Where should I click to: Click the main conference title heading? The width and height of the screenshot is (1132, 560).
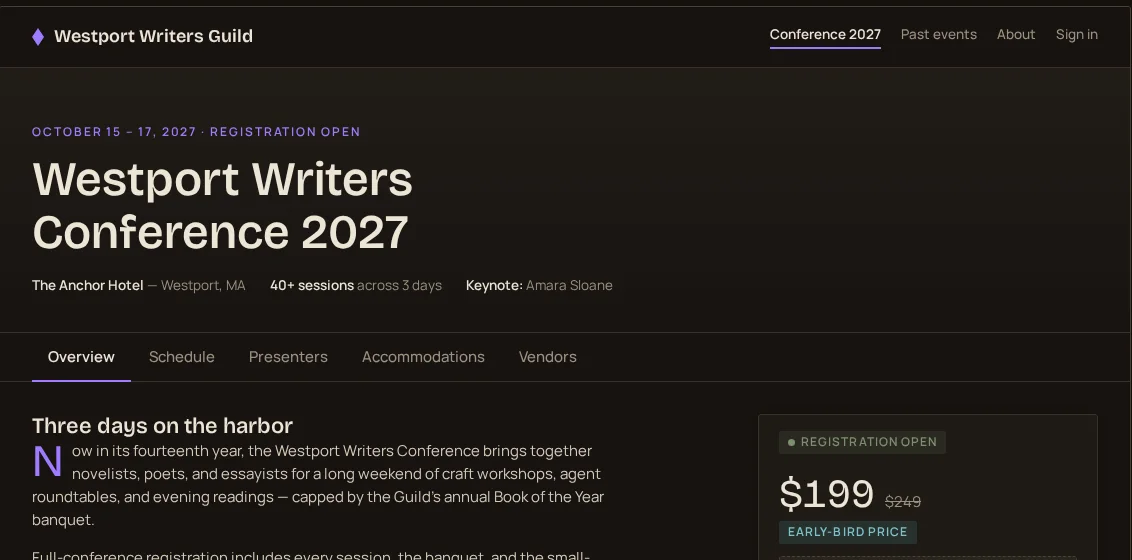(222, 206)
